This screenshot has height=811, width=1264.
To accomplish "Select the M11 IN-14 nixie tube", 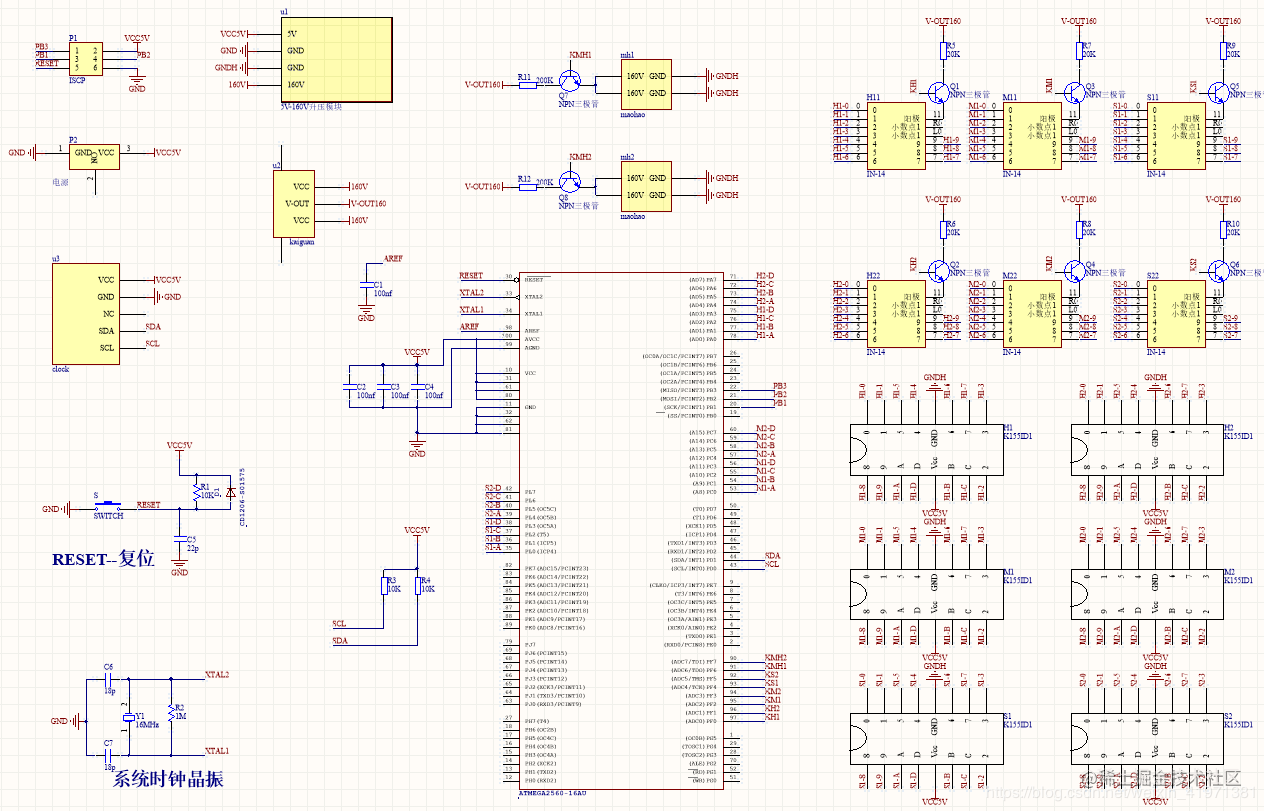I will [x=1033, y=134].
